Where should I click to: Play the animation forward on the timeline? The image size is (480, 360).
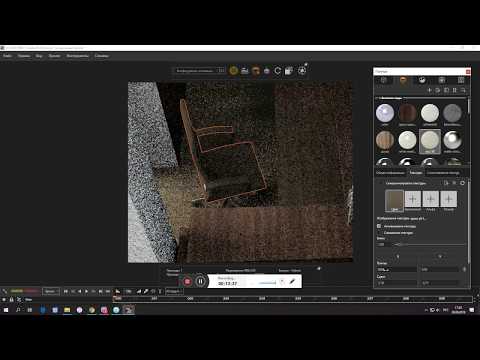87,291
